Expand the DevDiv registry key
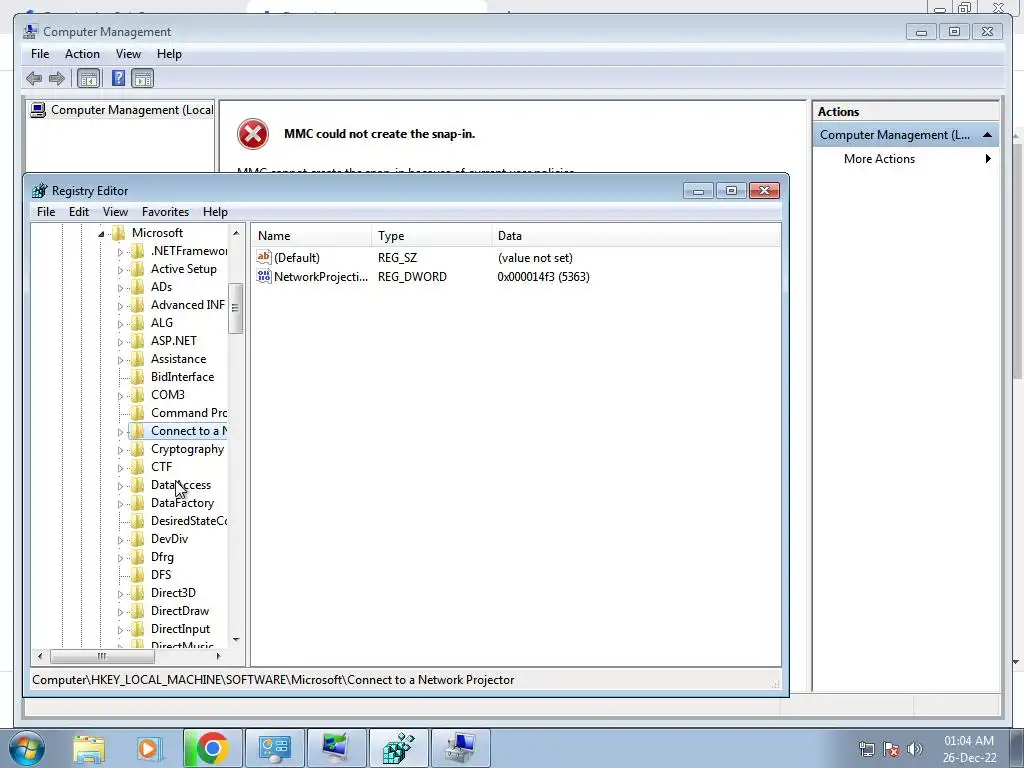 [120, 540]
